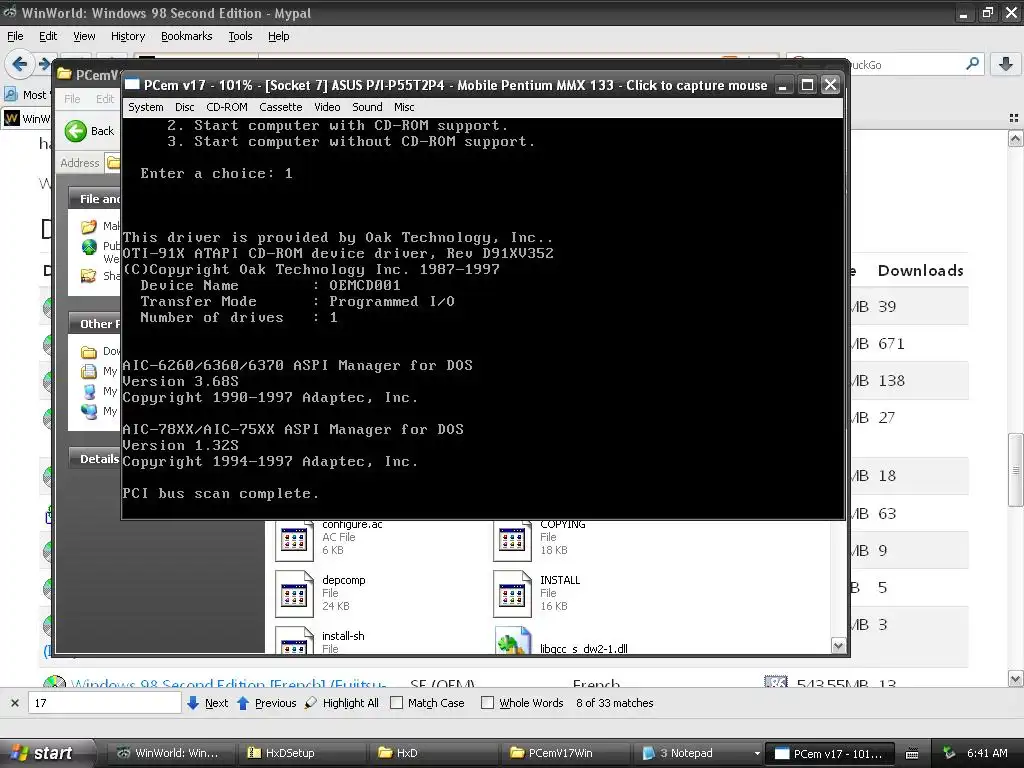
Task: Click the tab list grid icon in Mypal
Action: click(1014, 118)
